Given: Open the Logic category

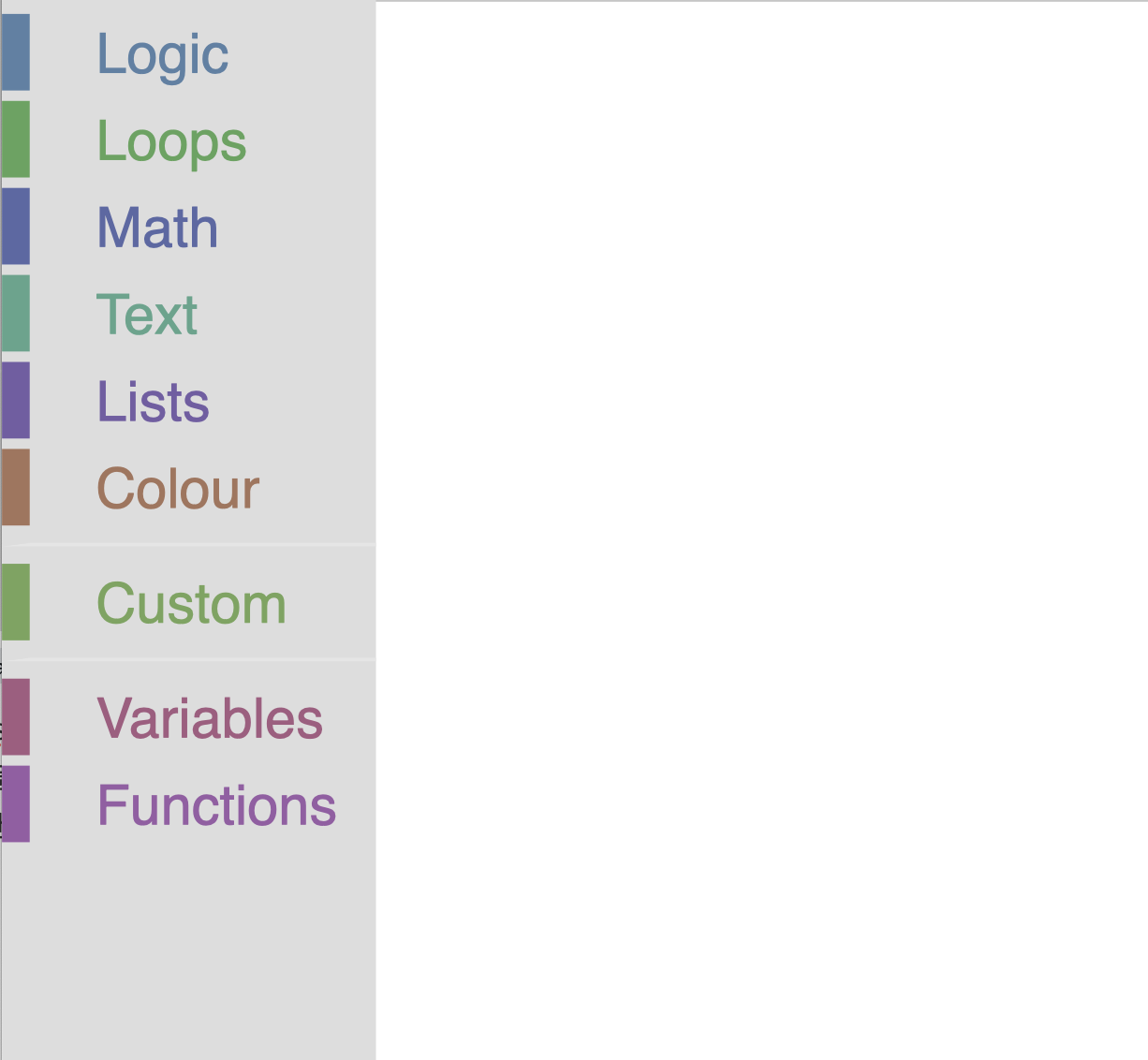Looking at the screenshot, I should [x=163, y=54].
